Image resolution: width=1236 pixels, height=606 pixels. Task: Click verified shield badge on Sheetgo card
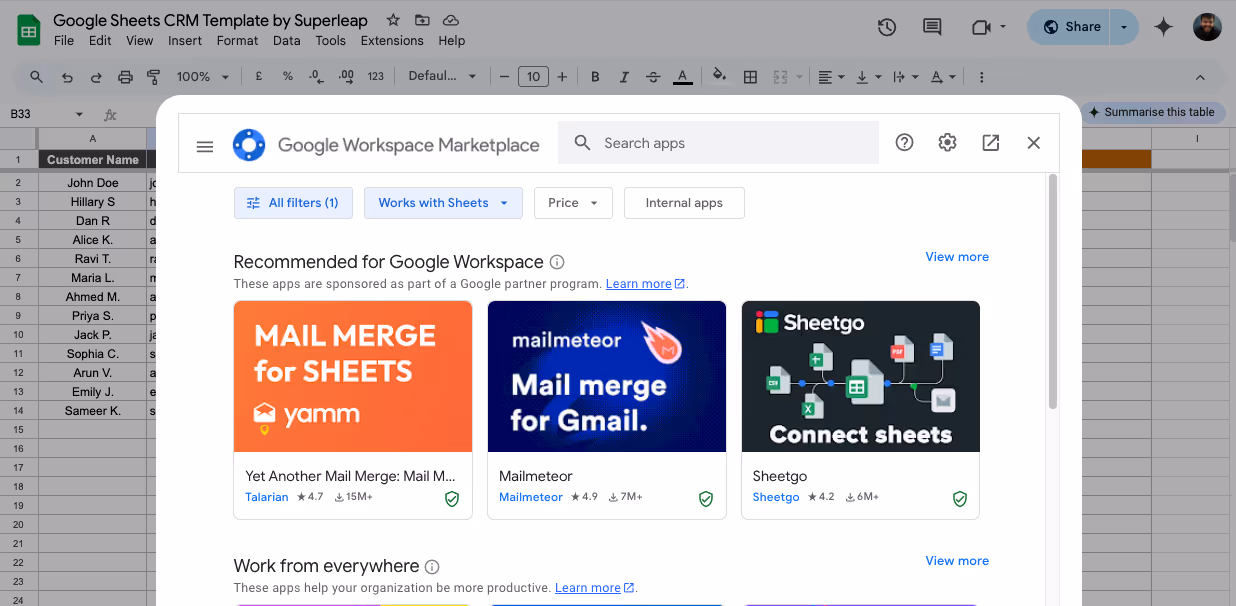pyautogui.click(x=960, y=498)
